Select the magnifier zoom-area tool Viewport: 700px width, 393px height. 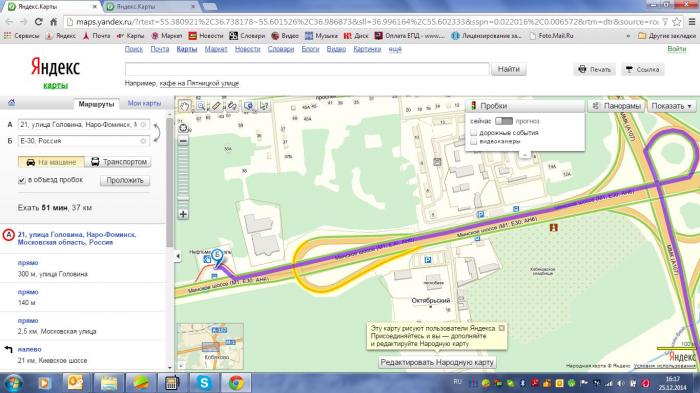click(x=201, y=106)
